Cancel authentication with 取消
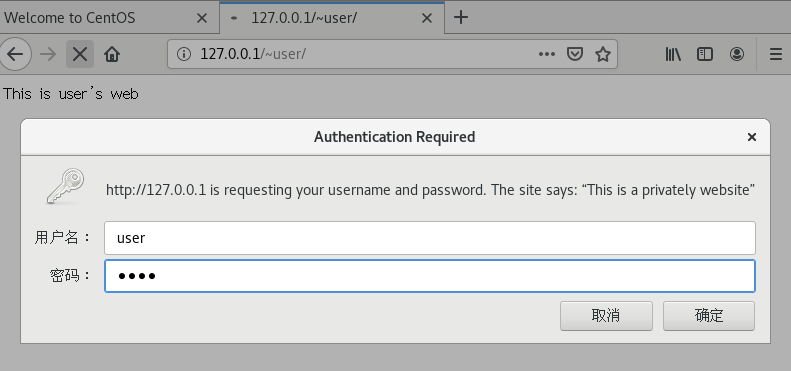The image size is (791, 371). point(606,316)
